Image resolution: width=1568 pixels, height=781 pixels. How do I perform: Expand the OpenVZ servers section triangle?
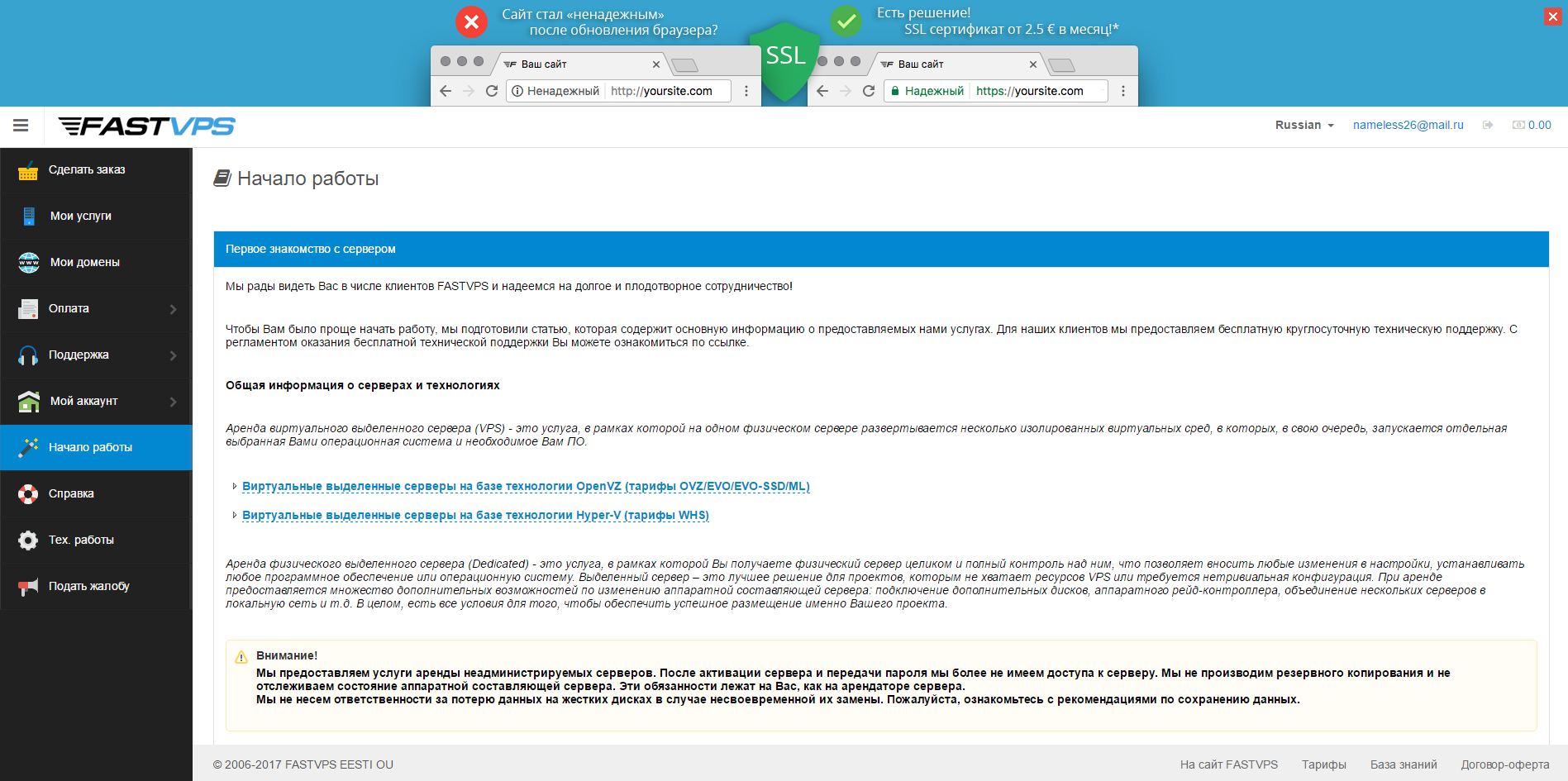(x=235, y=486)
